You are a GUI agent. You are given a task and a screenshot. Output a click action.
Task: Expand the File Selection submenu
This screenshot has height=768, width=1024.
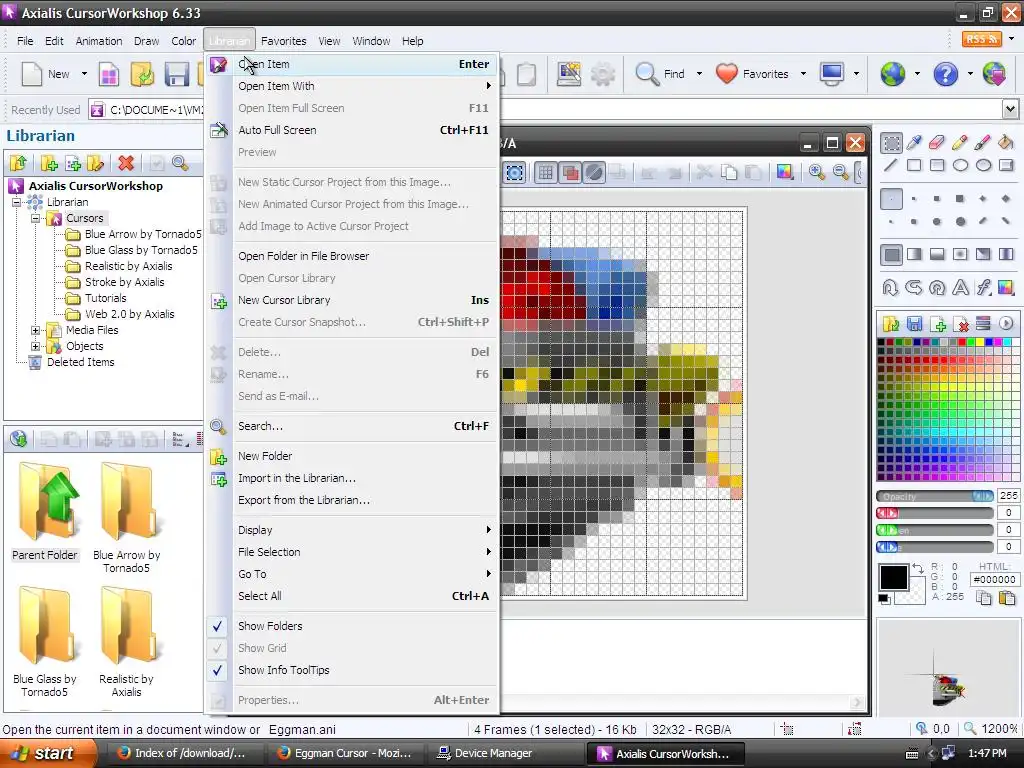tap(352, 552)
